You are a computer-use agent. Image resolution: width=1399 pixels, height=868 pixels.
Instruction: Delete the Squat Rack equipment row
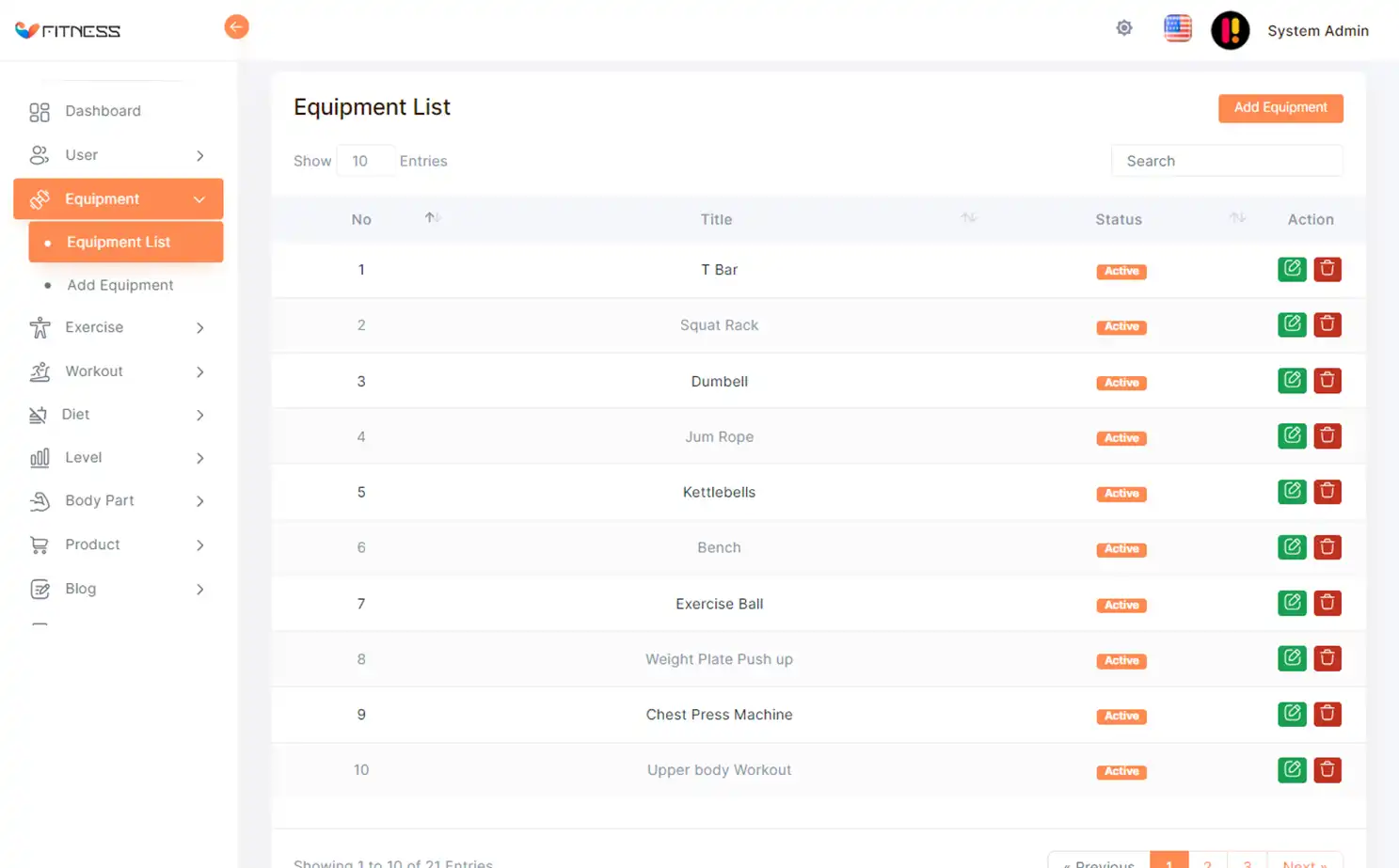click(1327, 324)
